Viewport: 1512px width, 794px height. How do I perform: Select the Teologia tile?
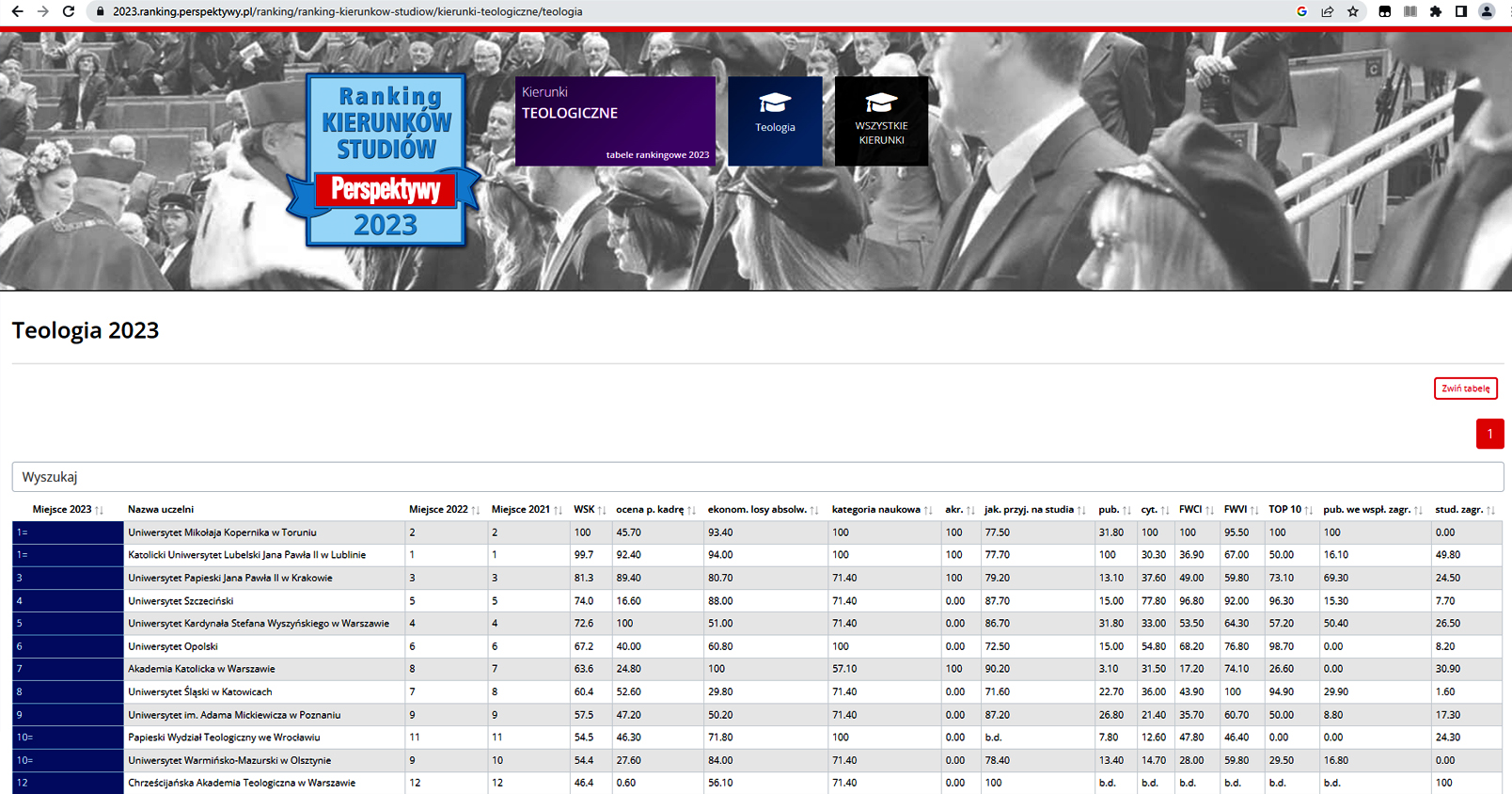click(775, 121)
